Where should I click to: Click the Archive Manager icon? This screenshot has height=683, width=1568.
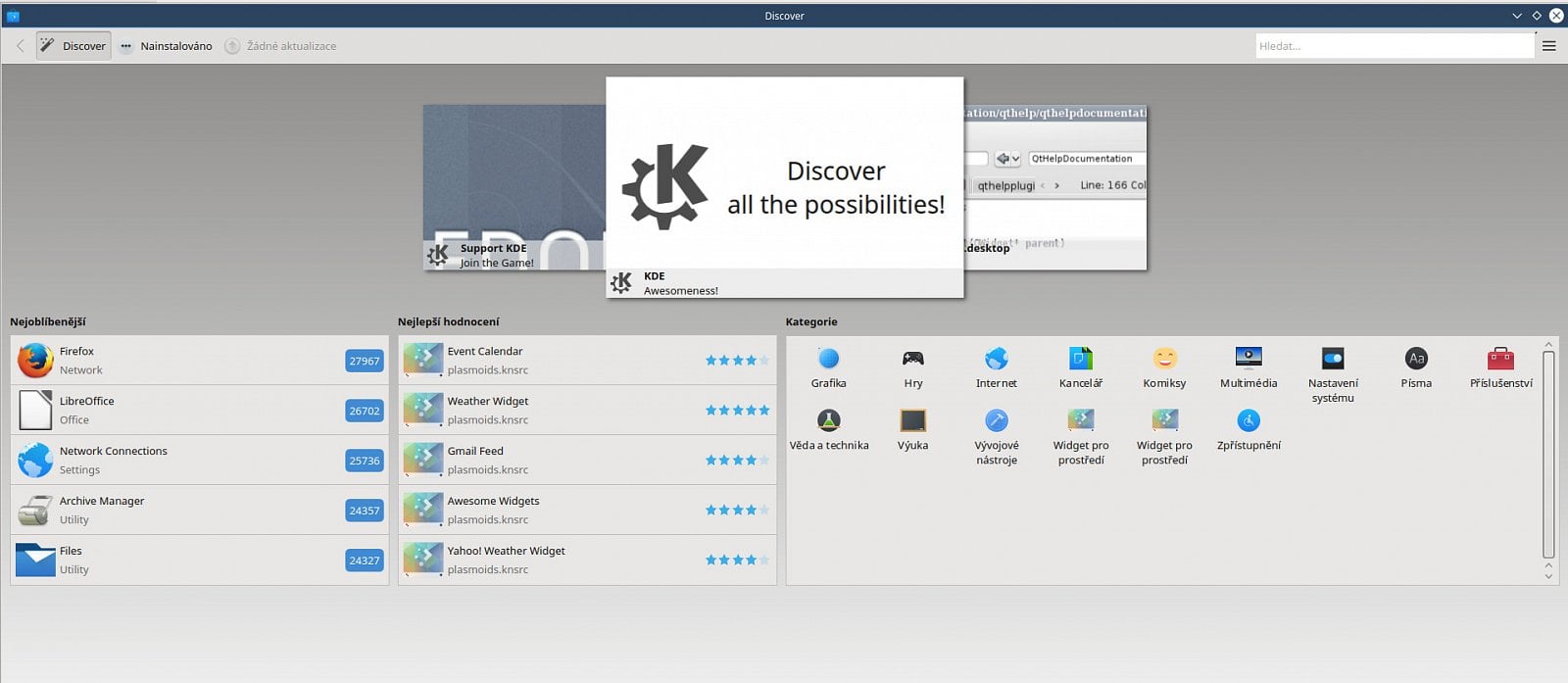click(35, 511)
